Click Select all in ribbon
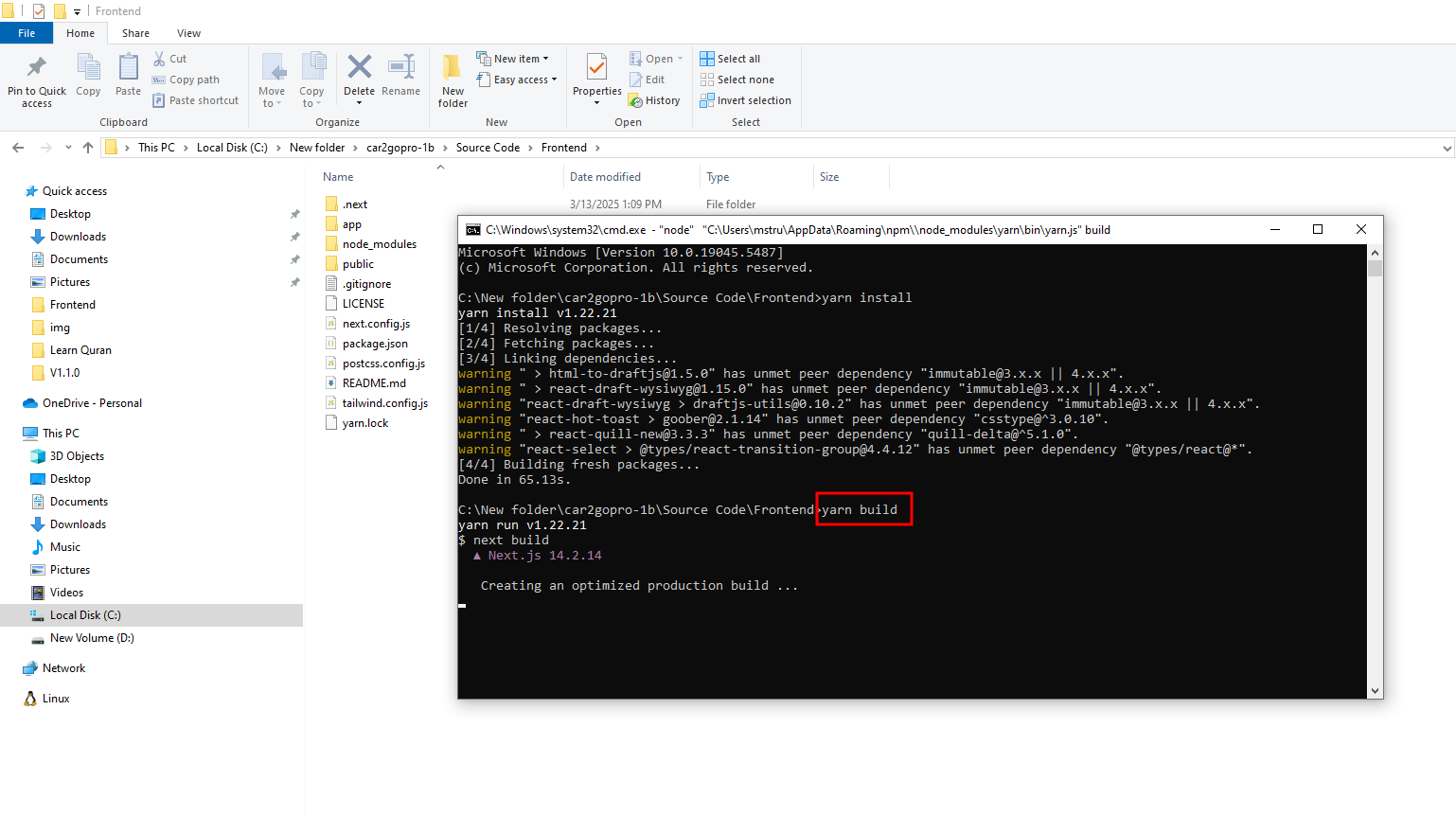Screen dimensions: 1456x816 coord(730,59)
